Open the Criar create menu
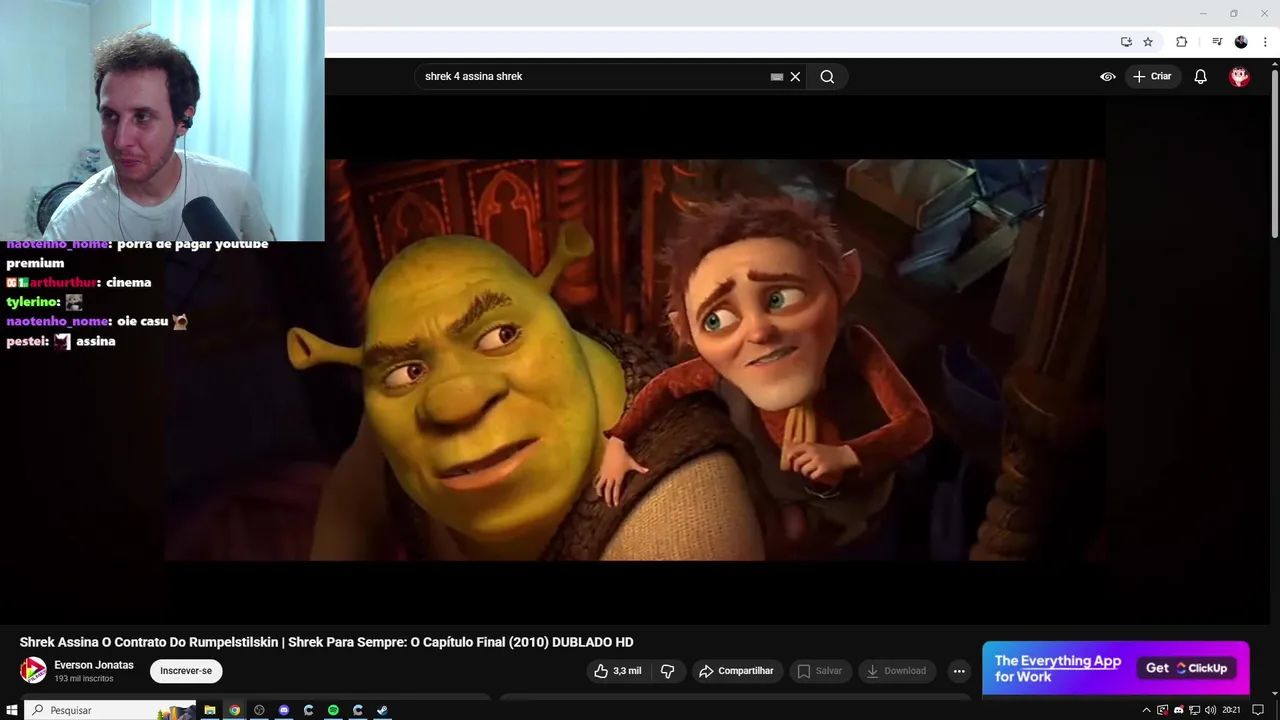 click(x=1152, y=77)
